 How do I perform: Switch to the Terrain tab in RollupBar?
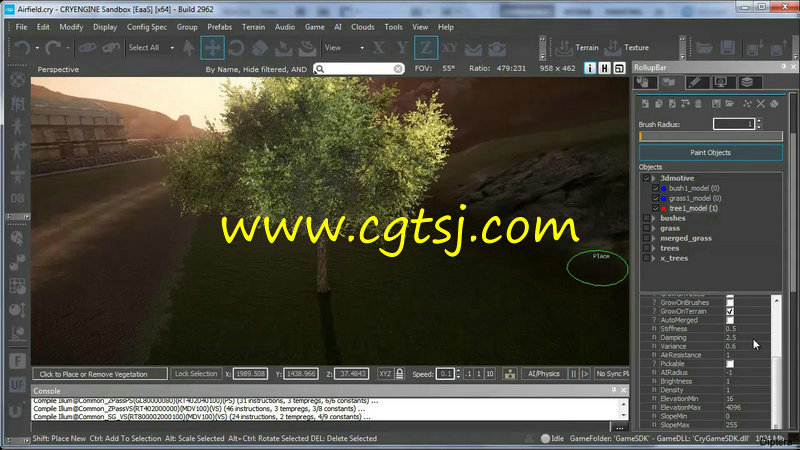coord(671,82)
